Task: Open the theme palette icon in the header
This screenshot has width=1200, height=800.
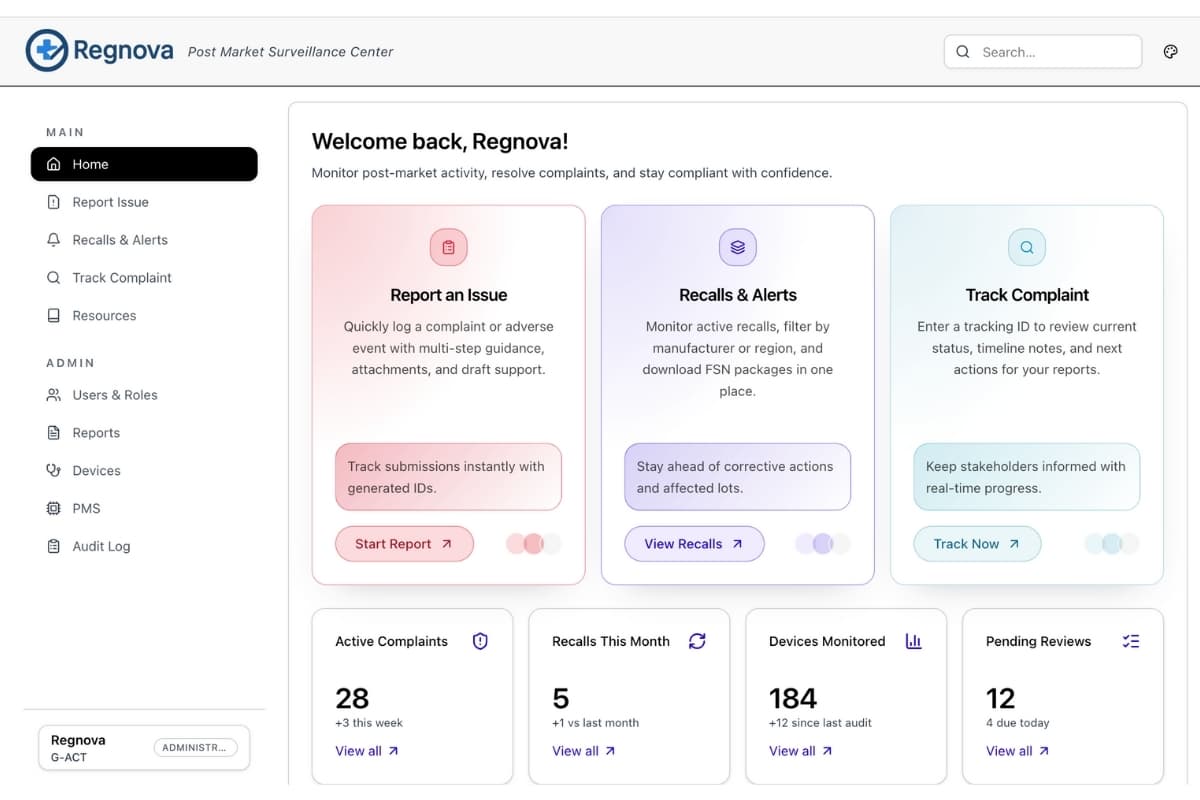Action: click(1170, 51)
